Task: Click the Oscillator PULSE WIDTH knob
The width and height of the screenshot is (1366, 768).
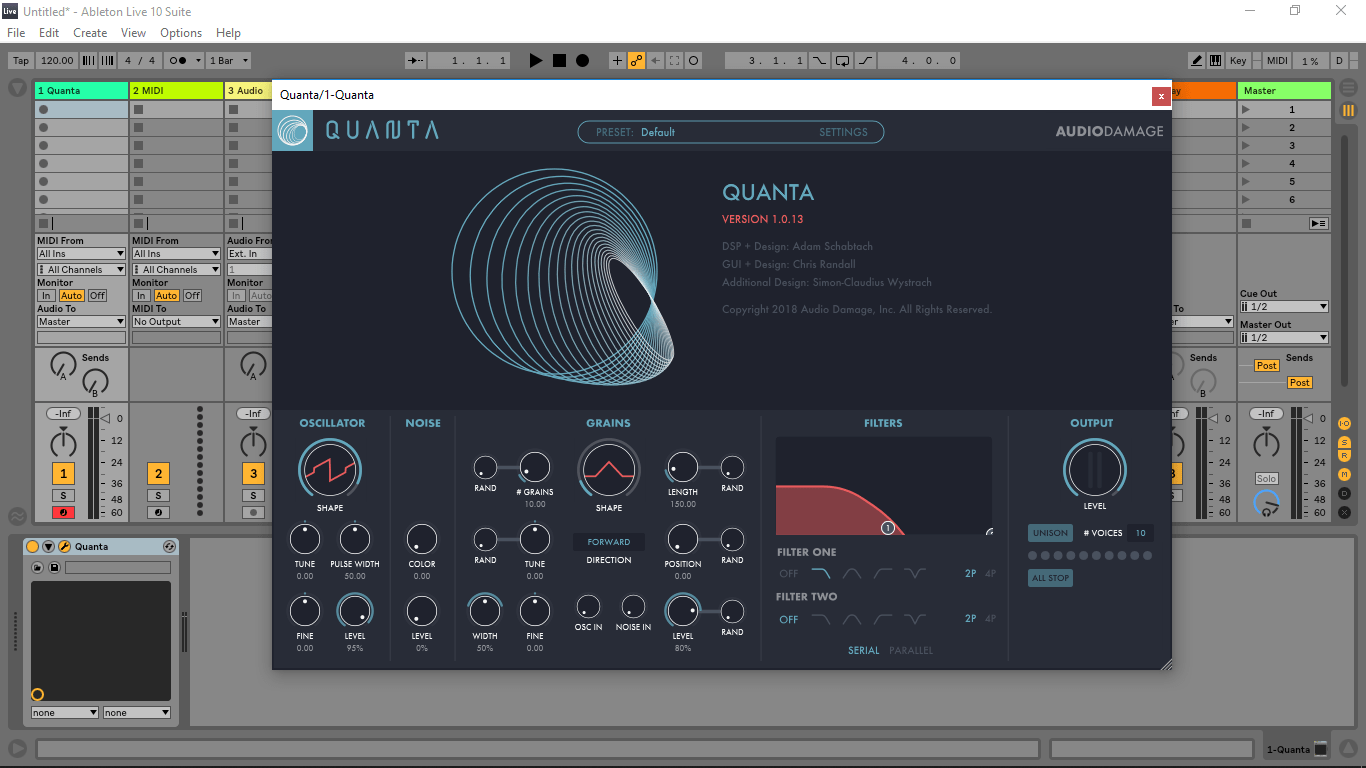Action: point(355,540)
